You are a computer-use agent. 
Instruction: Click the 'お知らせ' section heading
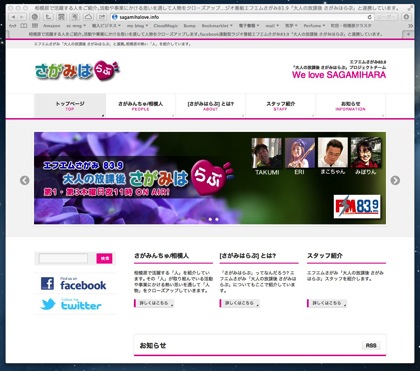153,345
